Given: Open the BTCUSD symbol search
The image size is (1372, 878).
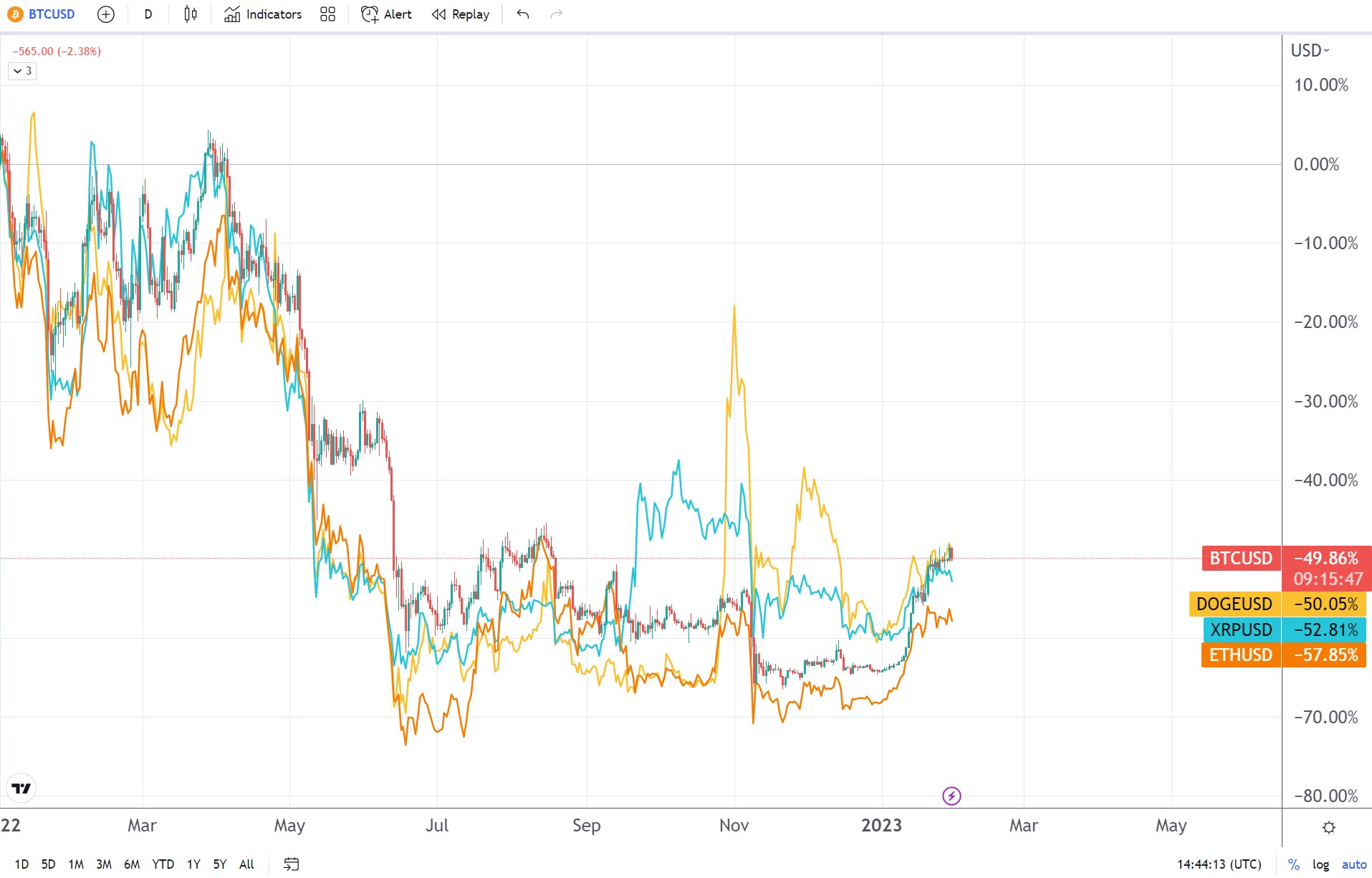Looking at the screenshot, I should (42, 14).
